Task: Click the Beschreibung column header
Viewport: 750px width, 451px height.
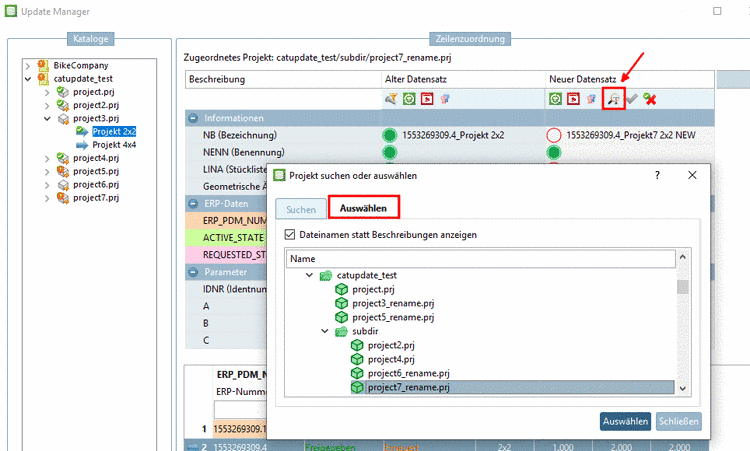Action: [283, 79]
